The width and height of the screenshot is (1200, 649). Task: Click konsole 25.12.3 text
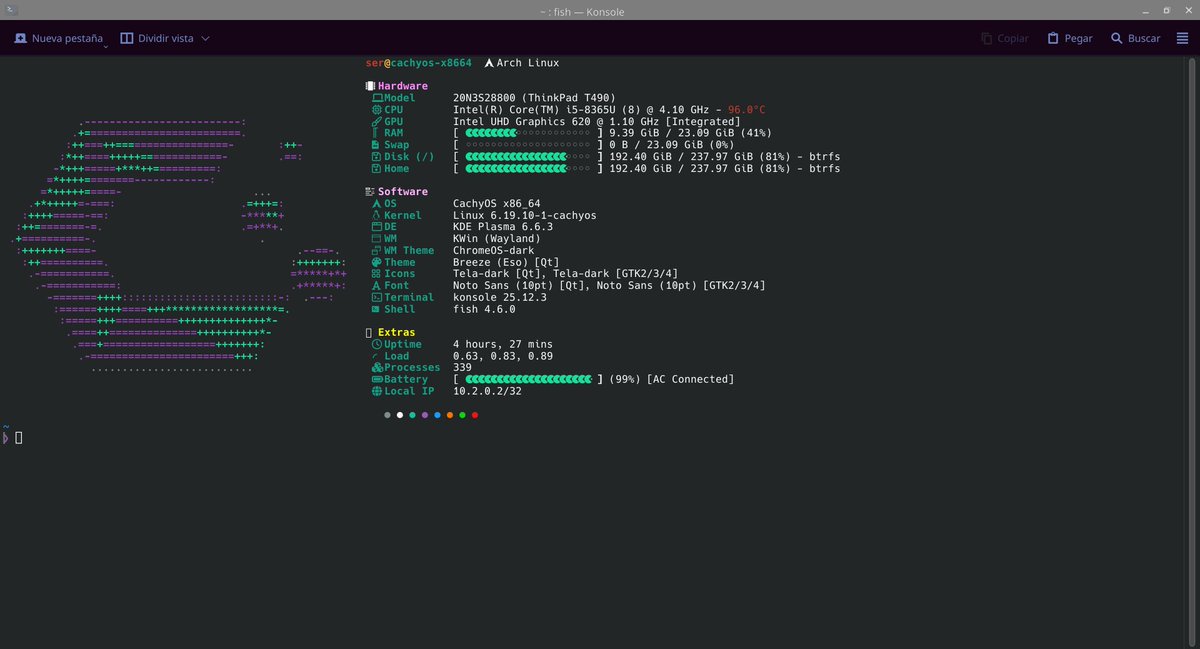click(500, 297)
